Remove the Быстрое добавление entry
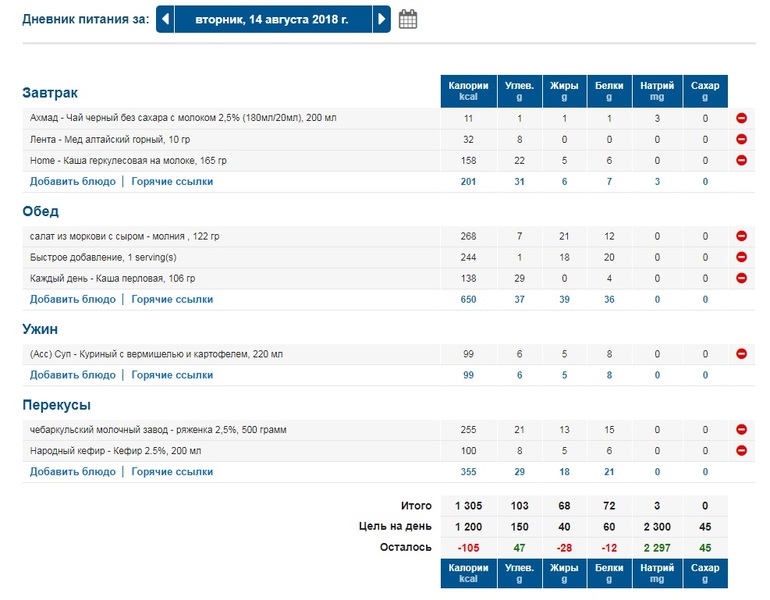 click(x=742, y=257)
